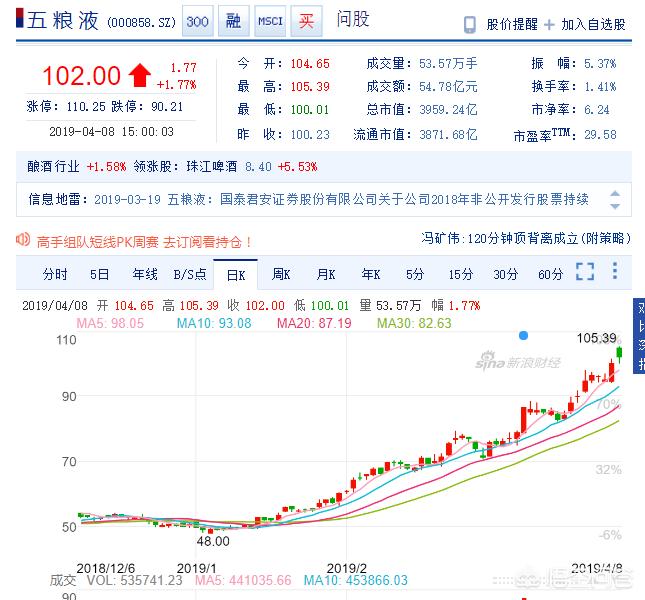
Task: Click the stock code (000858.SZ)
Action: pos(142,22)
